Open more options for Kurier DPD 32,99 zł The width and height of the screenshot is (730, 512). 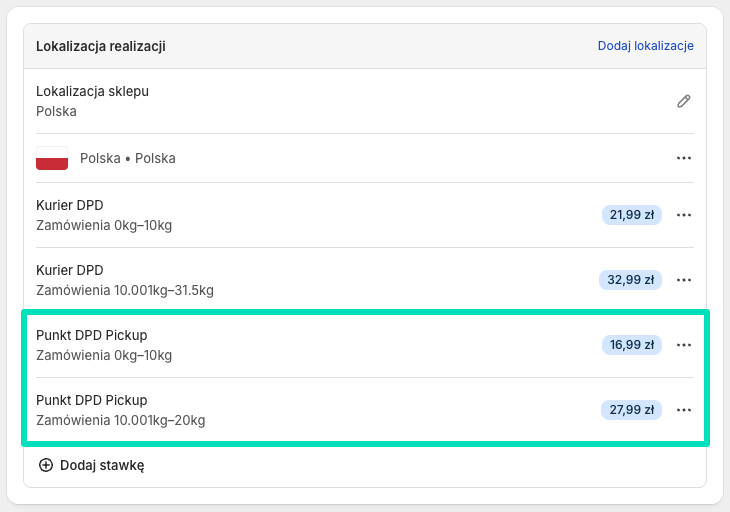[x=684, y=280]
